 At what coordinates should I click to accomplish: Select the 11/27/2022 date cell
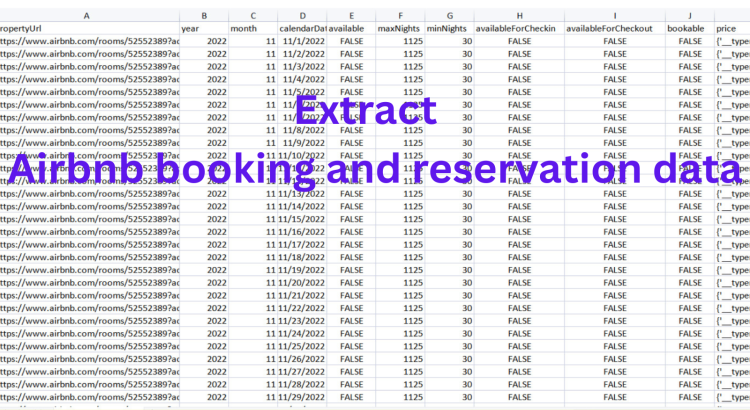point(302,372)
